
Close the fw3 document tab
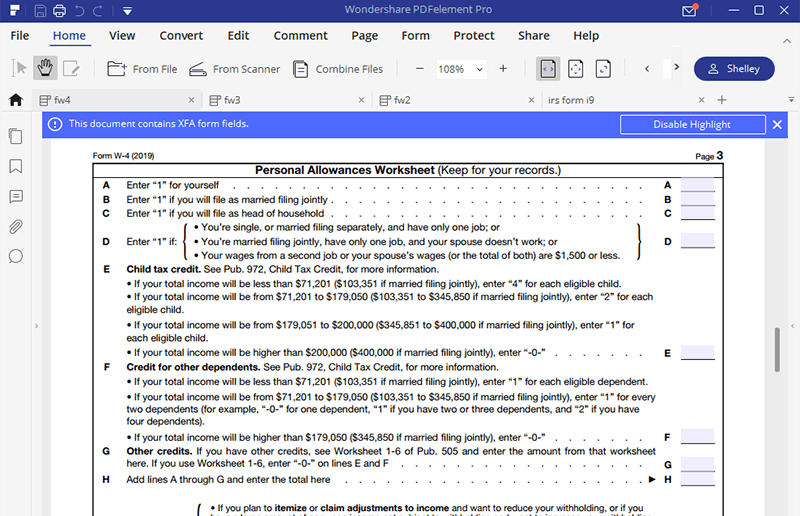click(x=361, y=100)
